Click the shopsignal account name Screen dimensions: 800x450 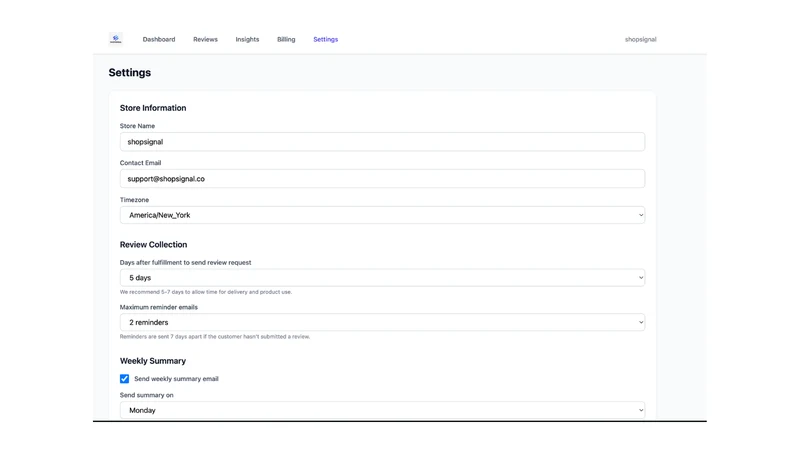[640, 39]
